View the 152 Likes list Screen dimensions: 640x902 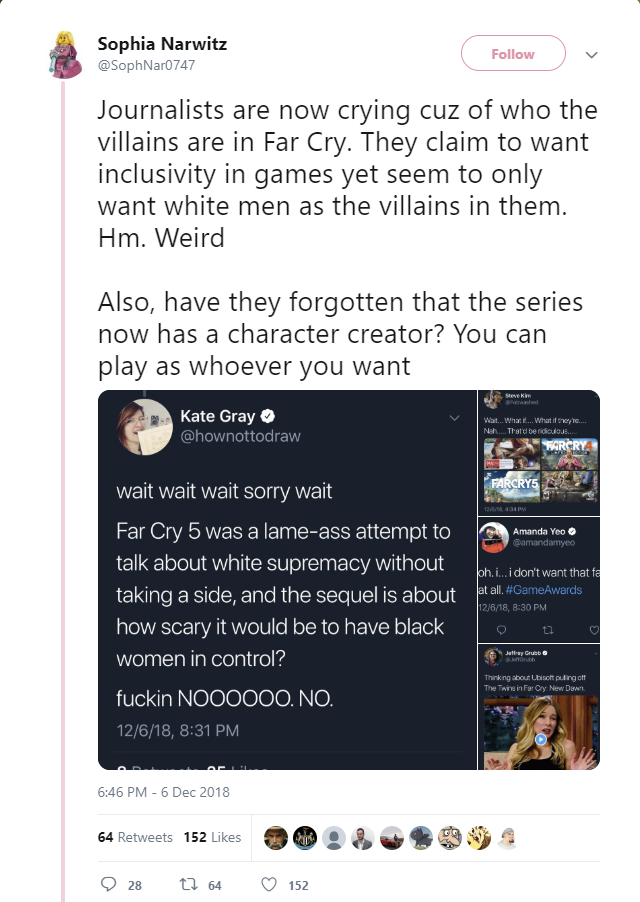pyautogui.click(x=212, y=837)
